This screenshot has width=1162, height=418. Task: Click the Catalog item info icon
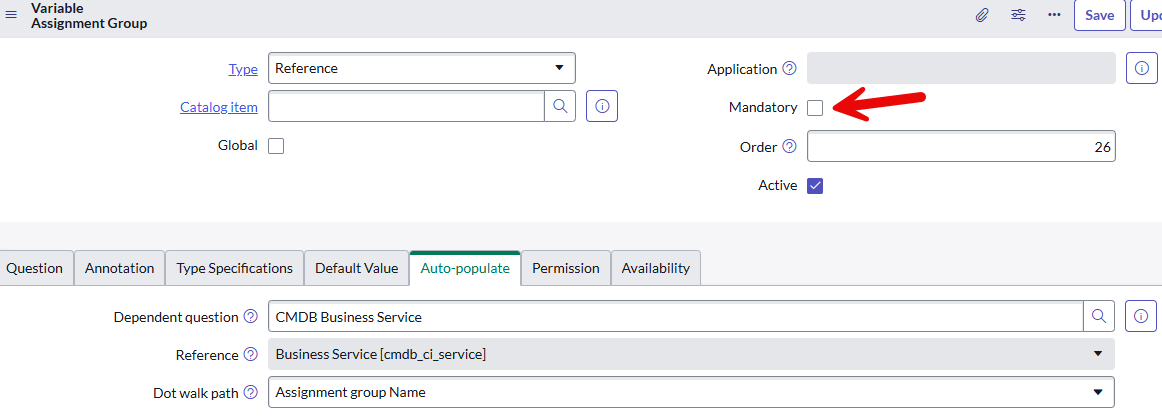pyautogui.click(x=602, y=107)
